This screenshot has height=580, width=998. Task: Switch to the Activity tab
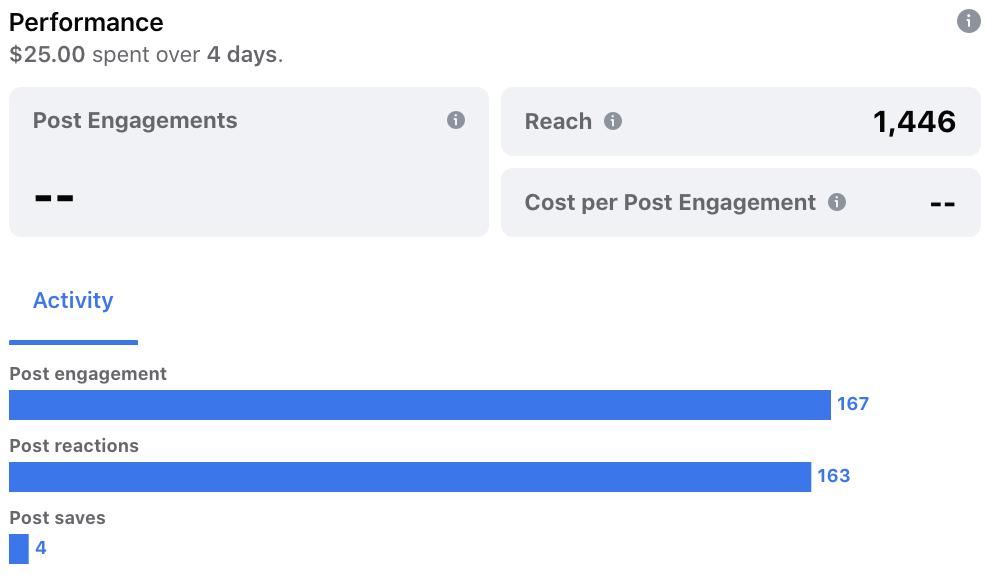(73, 301)
